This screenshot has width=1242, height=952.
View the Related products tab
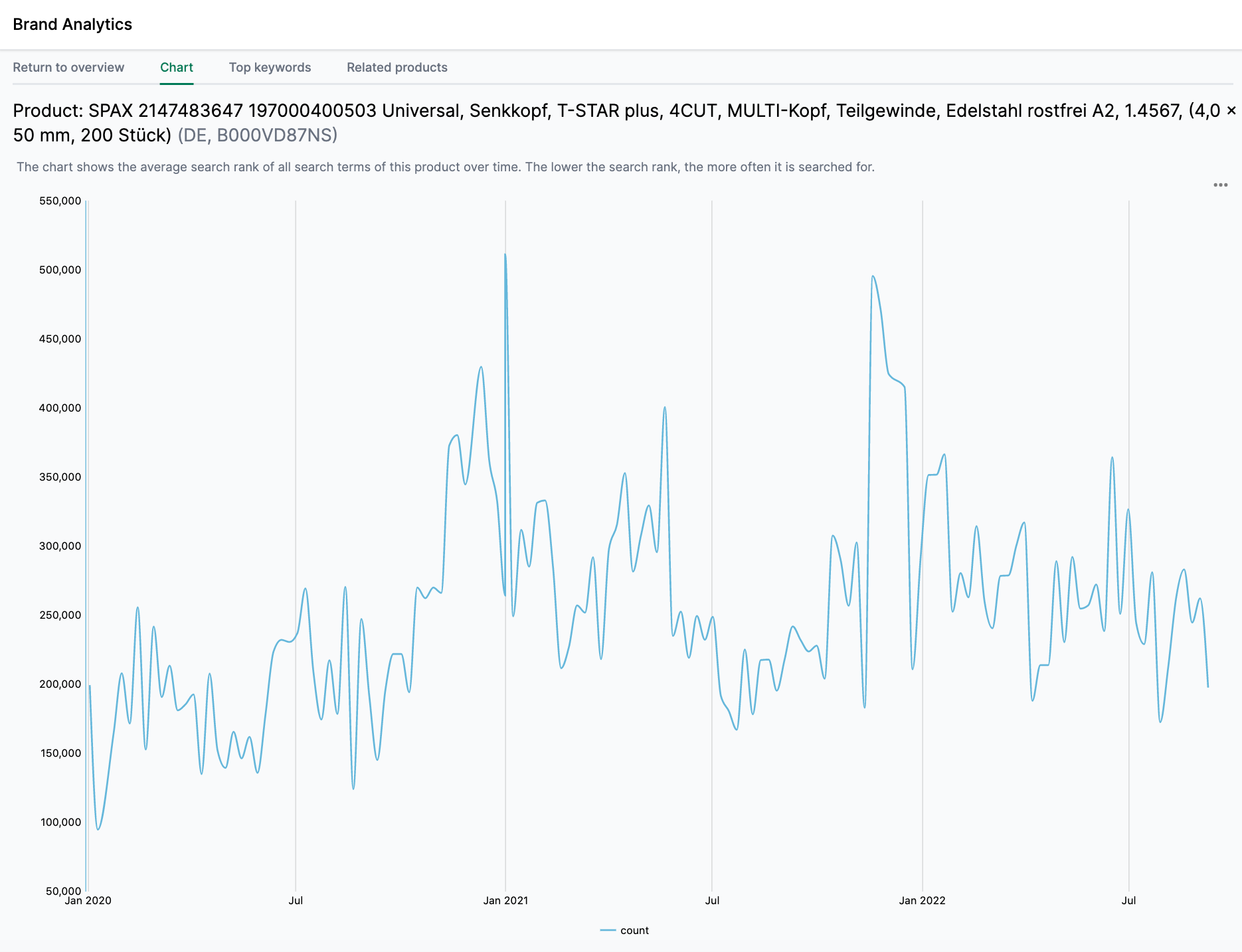pos(397,67)
